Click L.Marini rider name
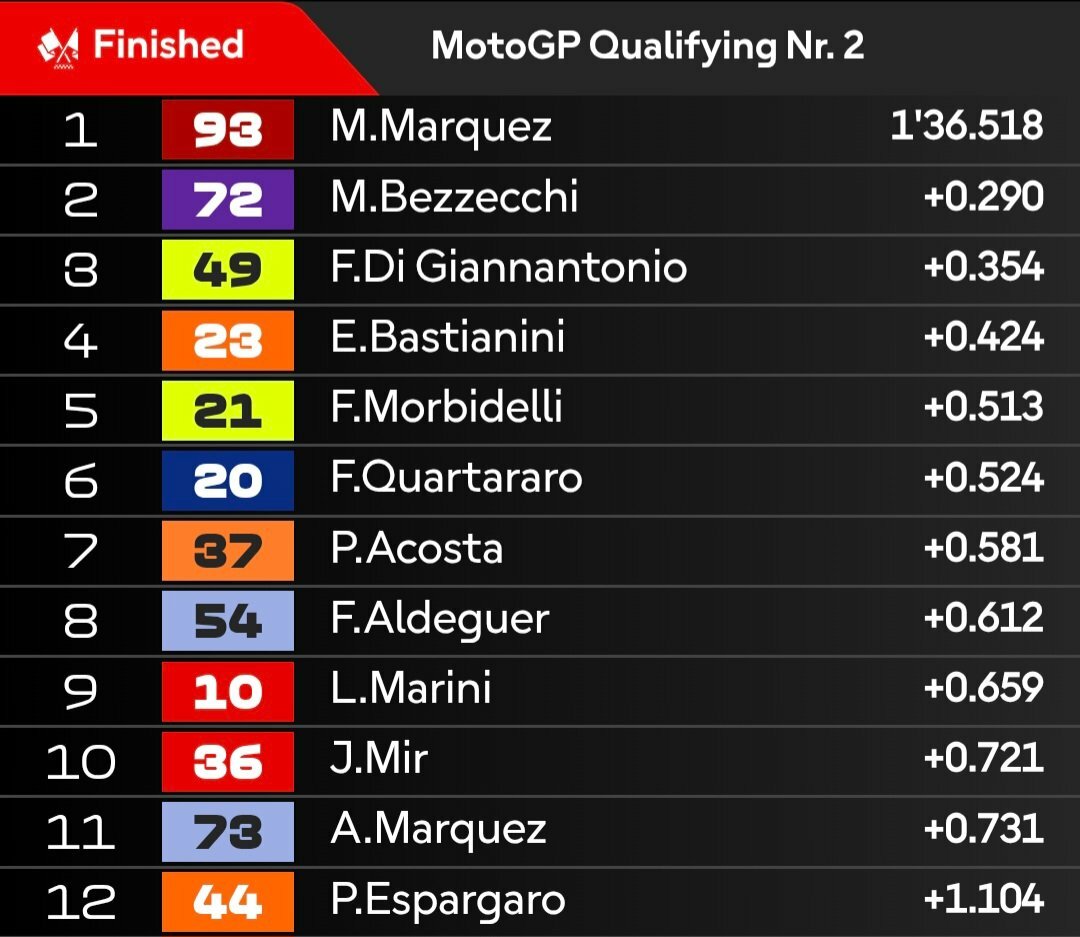This screenshot has height=937, width=1080. pyautogui.click(x=411, y=688)
